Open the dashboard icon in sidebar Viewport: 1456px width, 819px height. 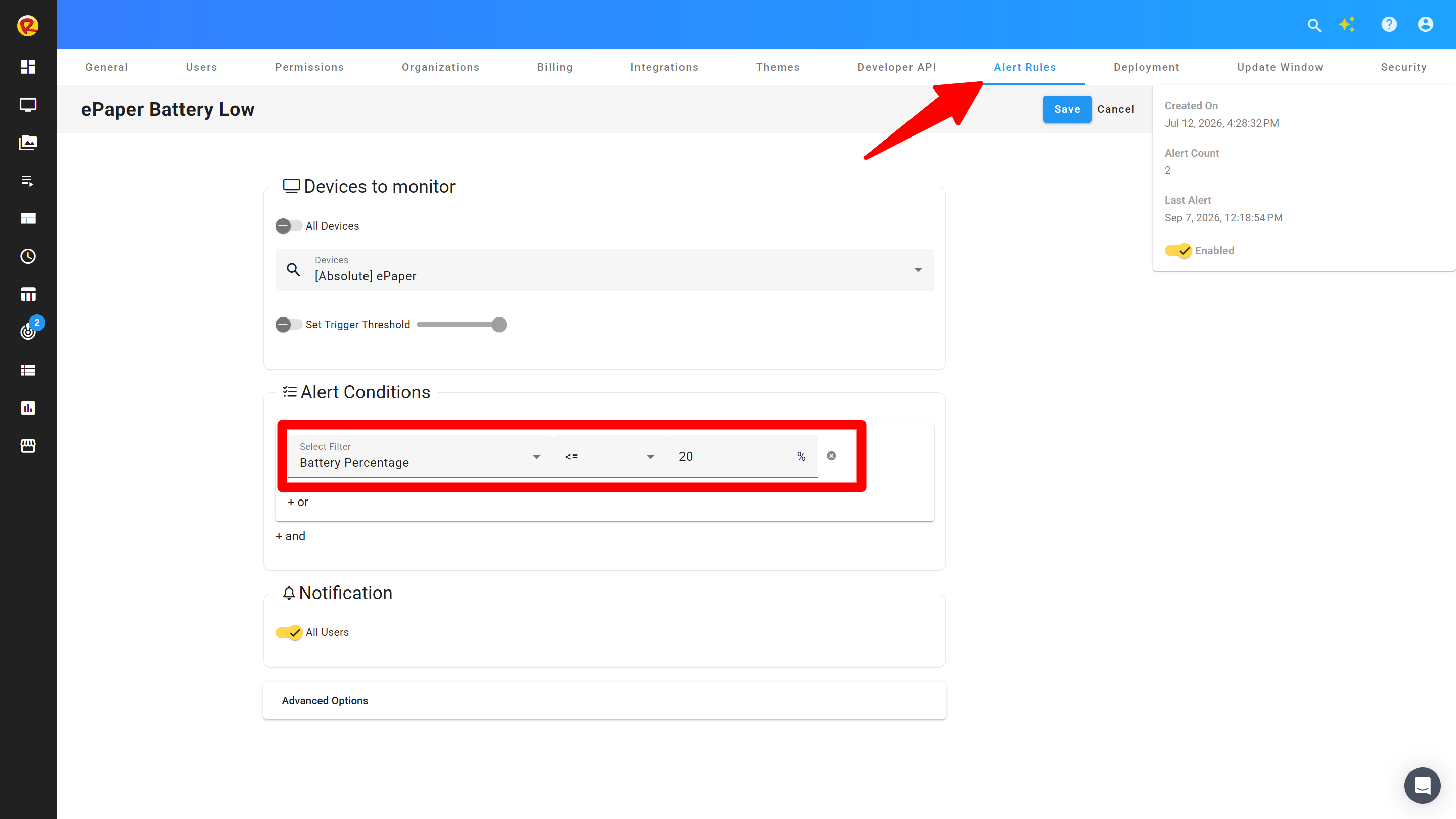click(x=28, y=67)
